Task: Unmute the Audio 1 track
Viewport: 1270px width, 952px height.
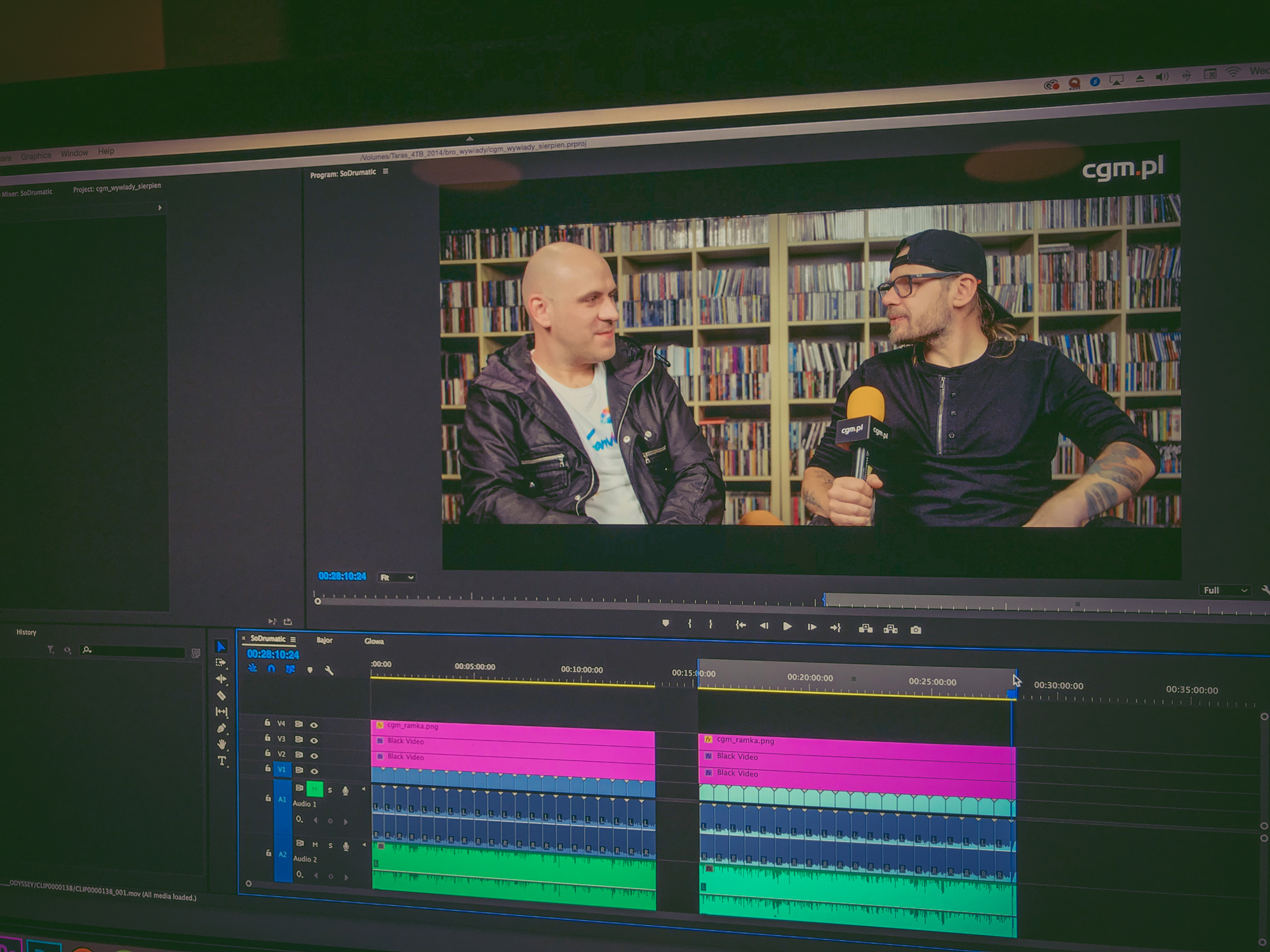Action: coord(315,790)
